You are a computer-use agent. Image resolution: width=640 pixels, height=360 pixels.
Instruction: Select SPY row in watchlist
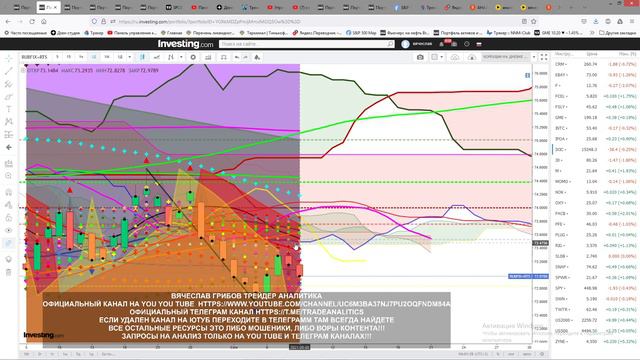[x=595, y=288]
